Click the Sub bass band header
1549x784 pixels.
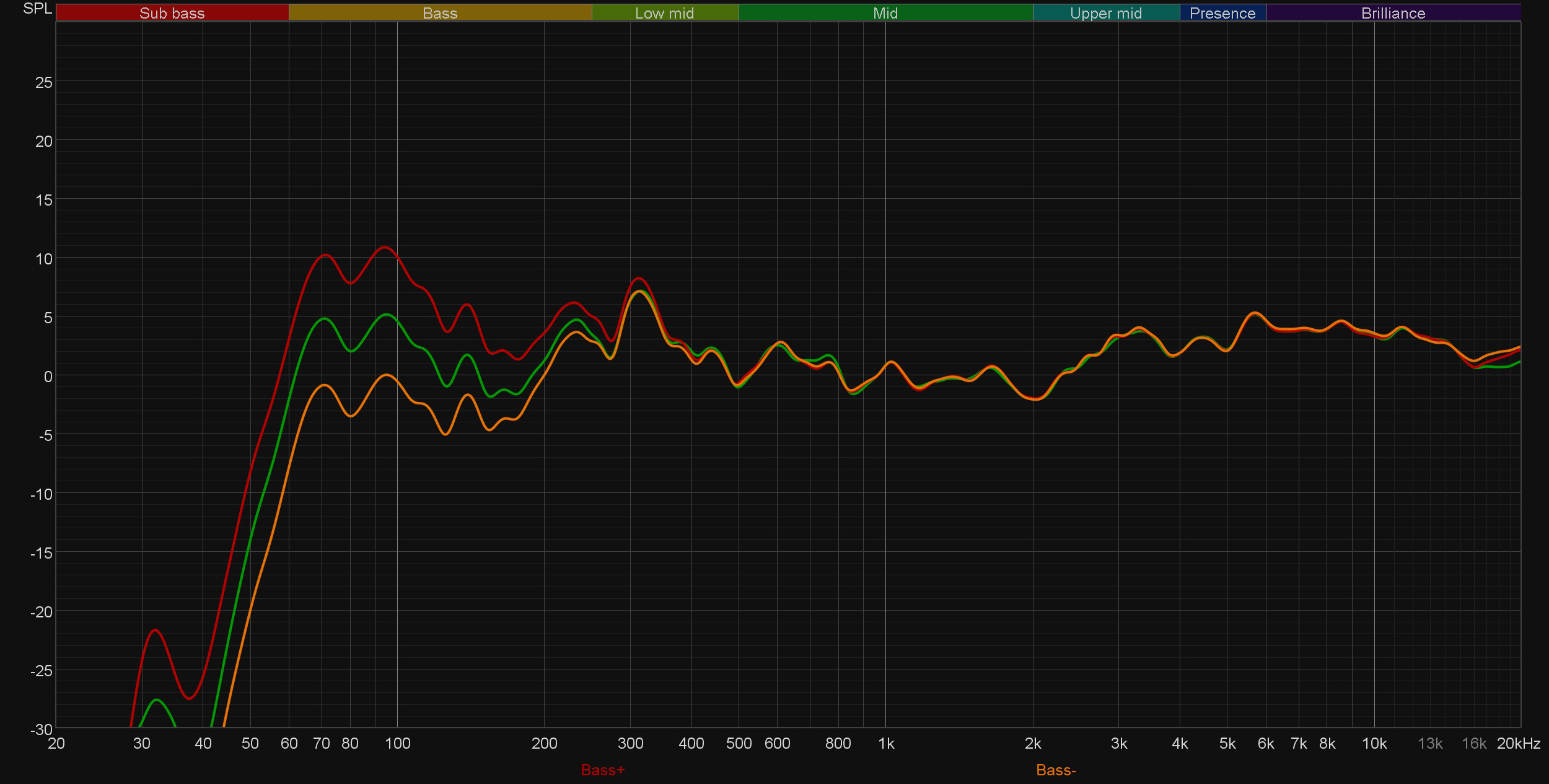click(172, 12)
